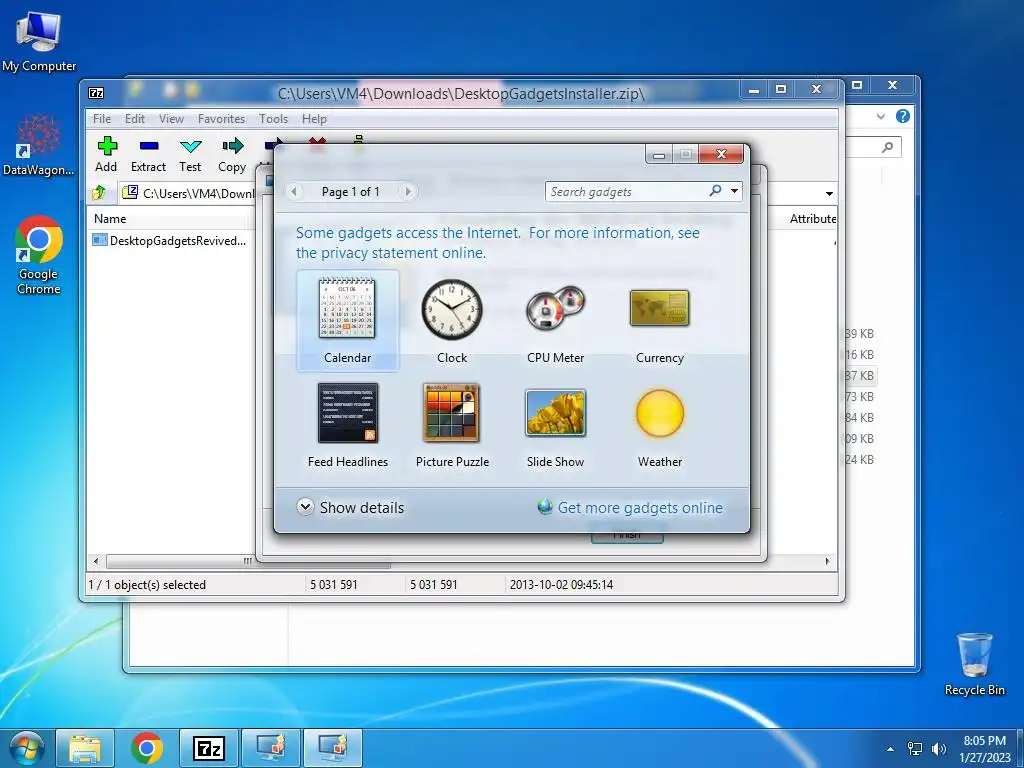The width and height of the screenshot is (1024, 768).
Task: Click the Name column header in 7-Zip
Action: click(168, 219)
